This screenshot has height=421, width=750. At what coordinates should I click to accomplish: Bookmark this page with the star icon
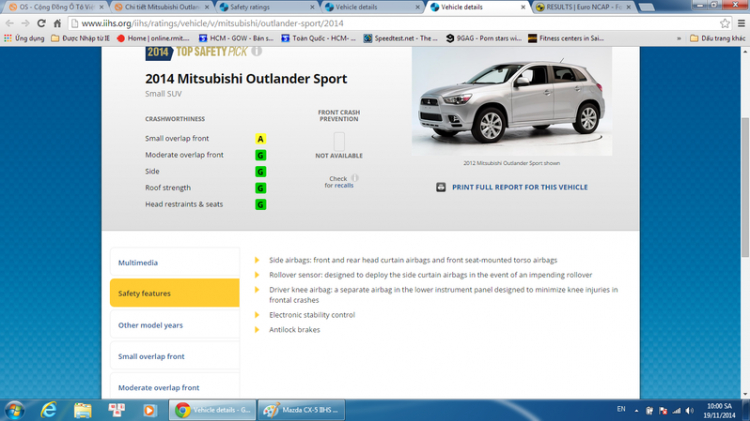725,23
